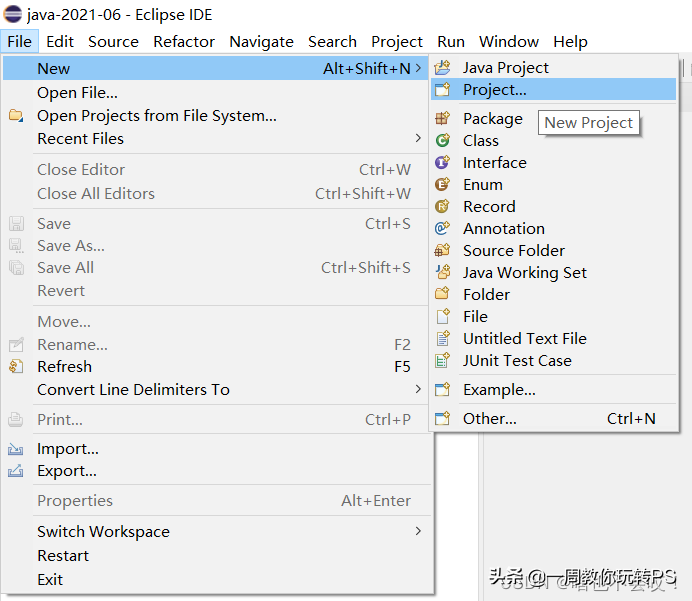
Task: Choose Refresh in the File menu
Action: (x=215, y=366)
